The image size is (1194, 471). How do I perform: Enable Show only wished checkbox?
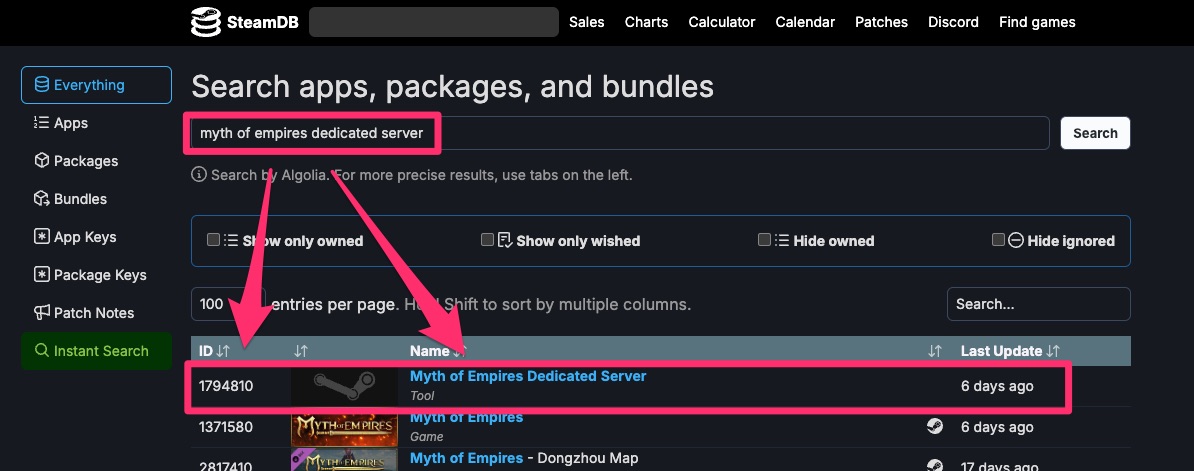pyautogui.click(x=487, y=240)
